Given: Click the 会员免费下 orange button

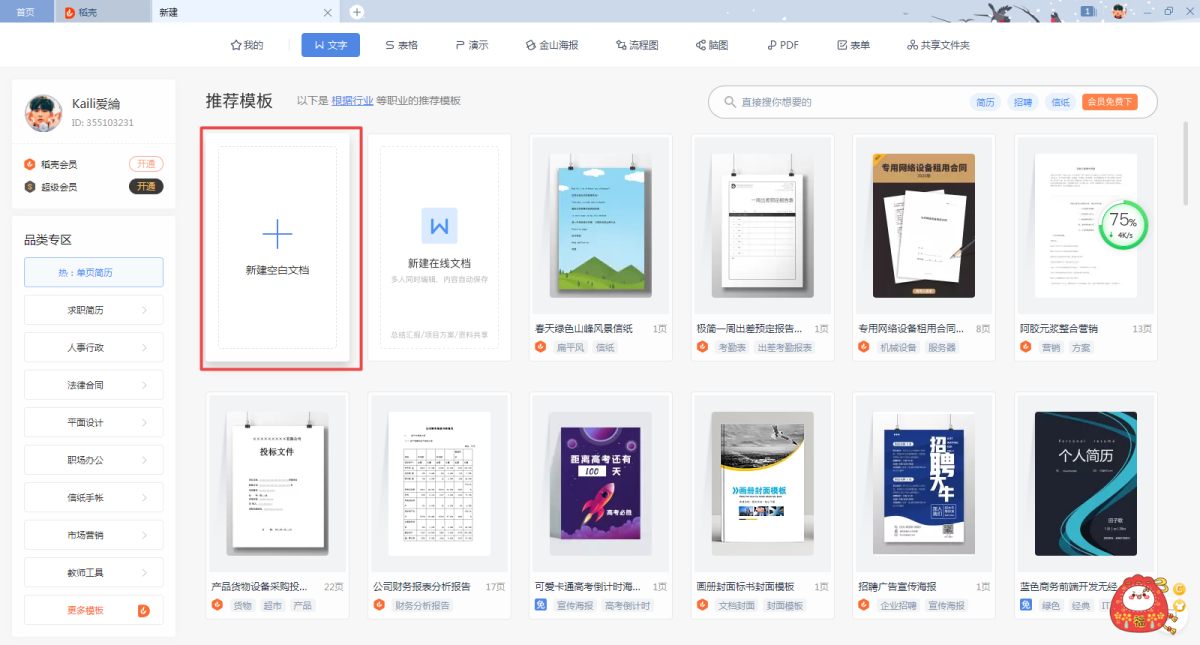Looking at the screenshot, I should point(1109,102).
